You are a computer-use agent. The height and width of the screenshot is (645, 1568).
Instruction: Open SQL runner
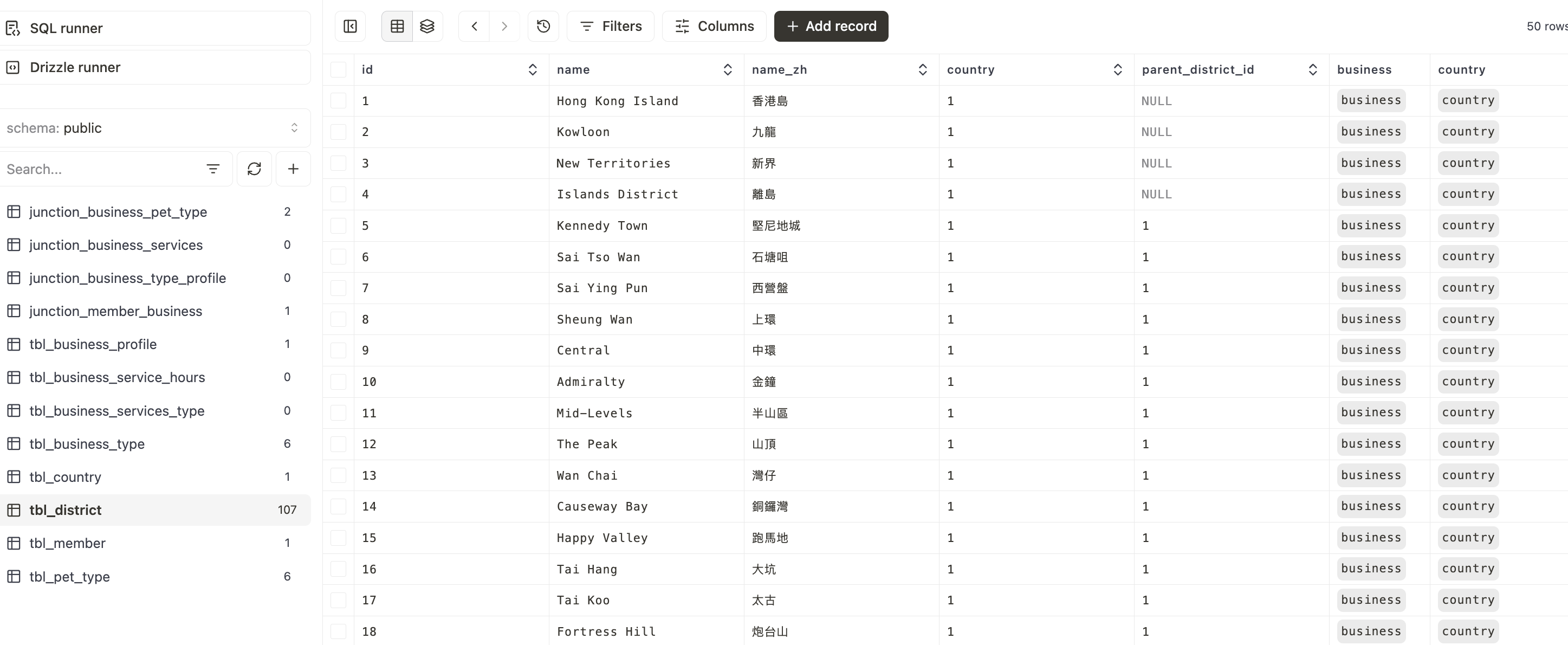click(66, 28)
